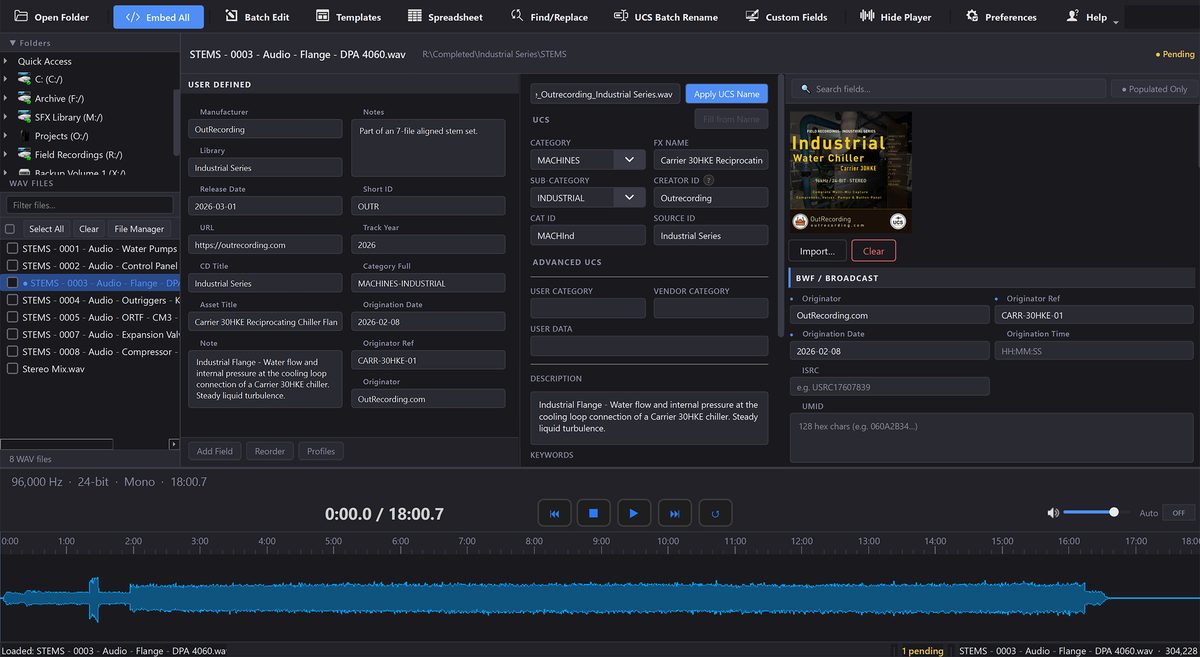
Task: Click Apply UCS Name button
Action: pyautogui.click(x=727, y=94)
